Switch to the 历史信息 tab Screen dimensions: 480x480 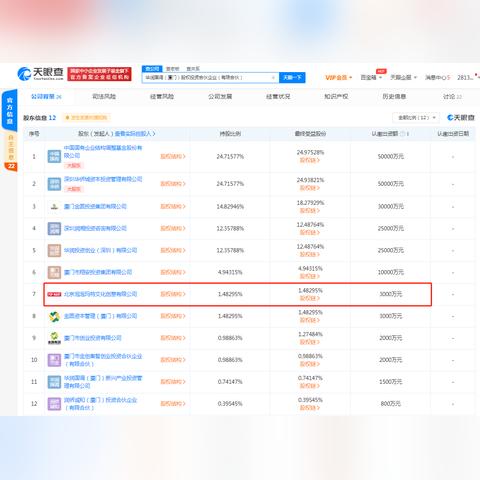click(394, 97)
